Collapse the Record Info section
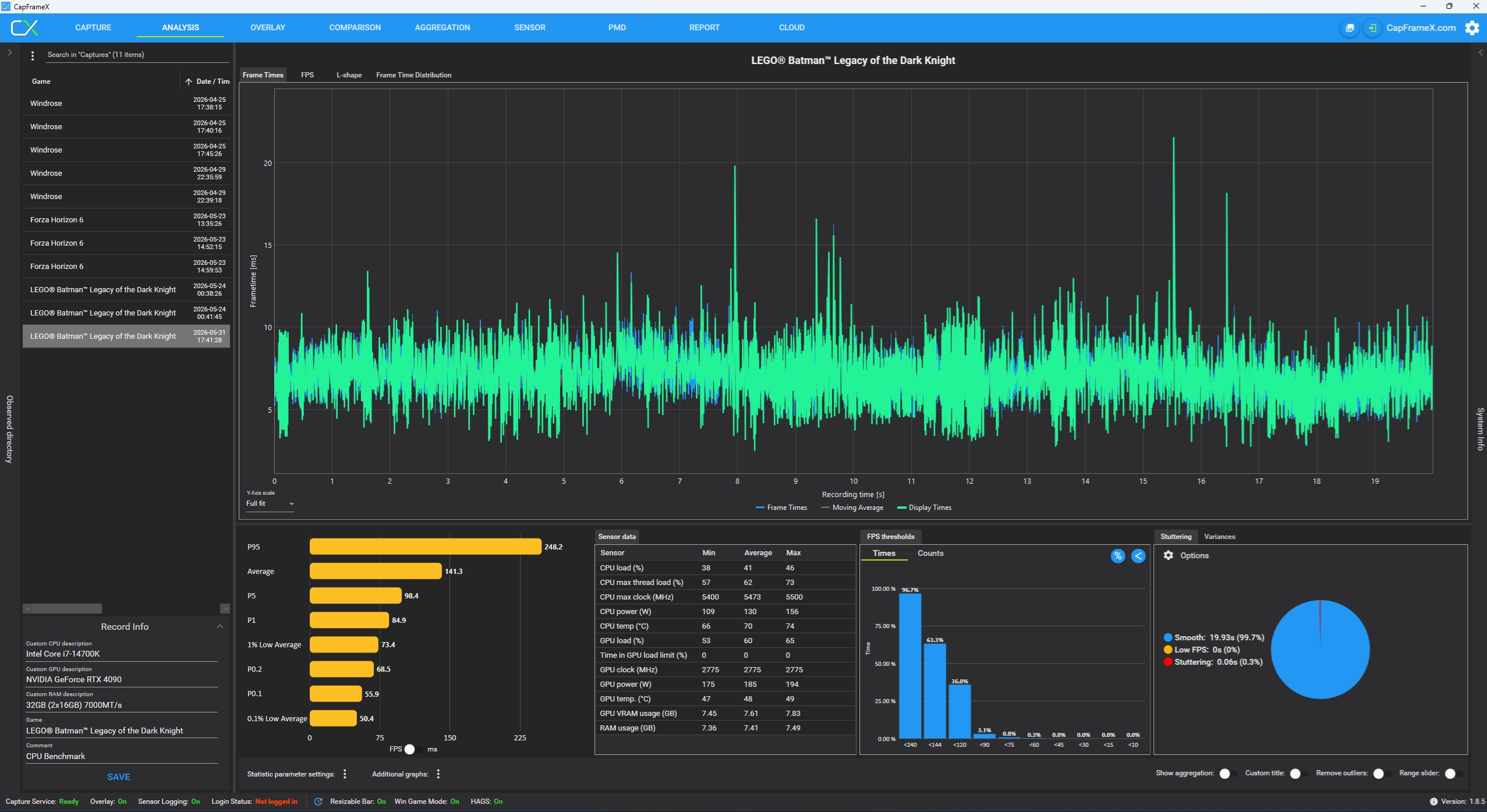Image resolution: width=1487 pixels, height=812 pixels. [219, 626]
